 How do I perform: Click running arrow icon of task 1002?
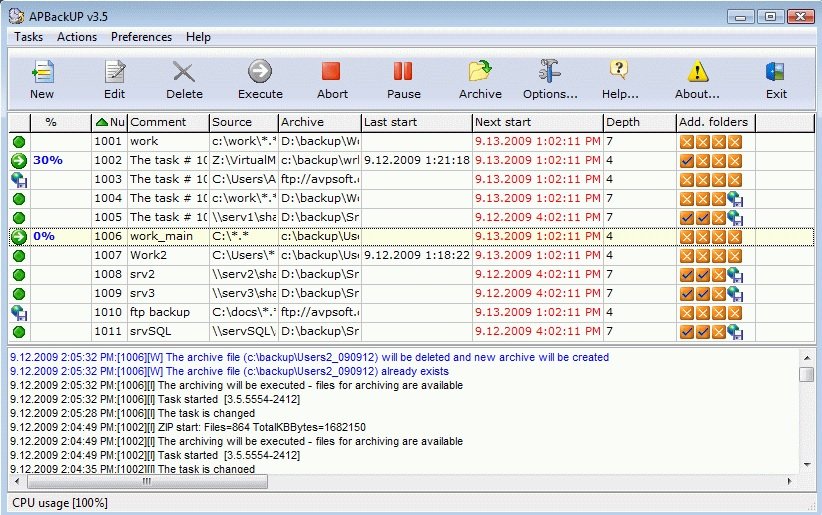click(x=19, y=160)
